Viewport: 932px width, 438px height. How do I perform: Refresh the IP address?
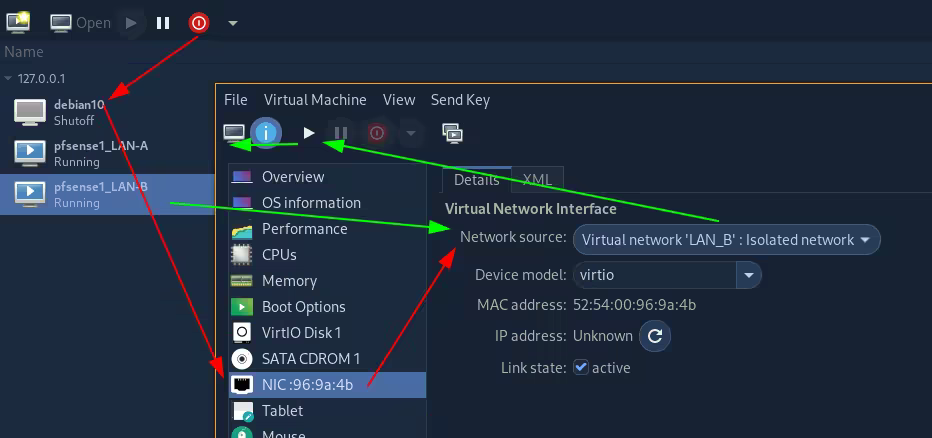coord(655,336)
